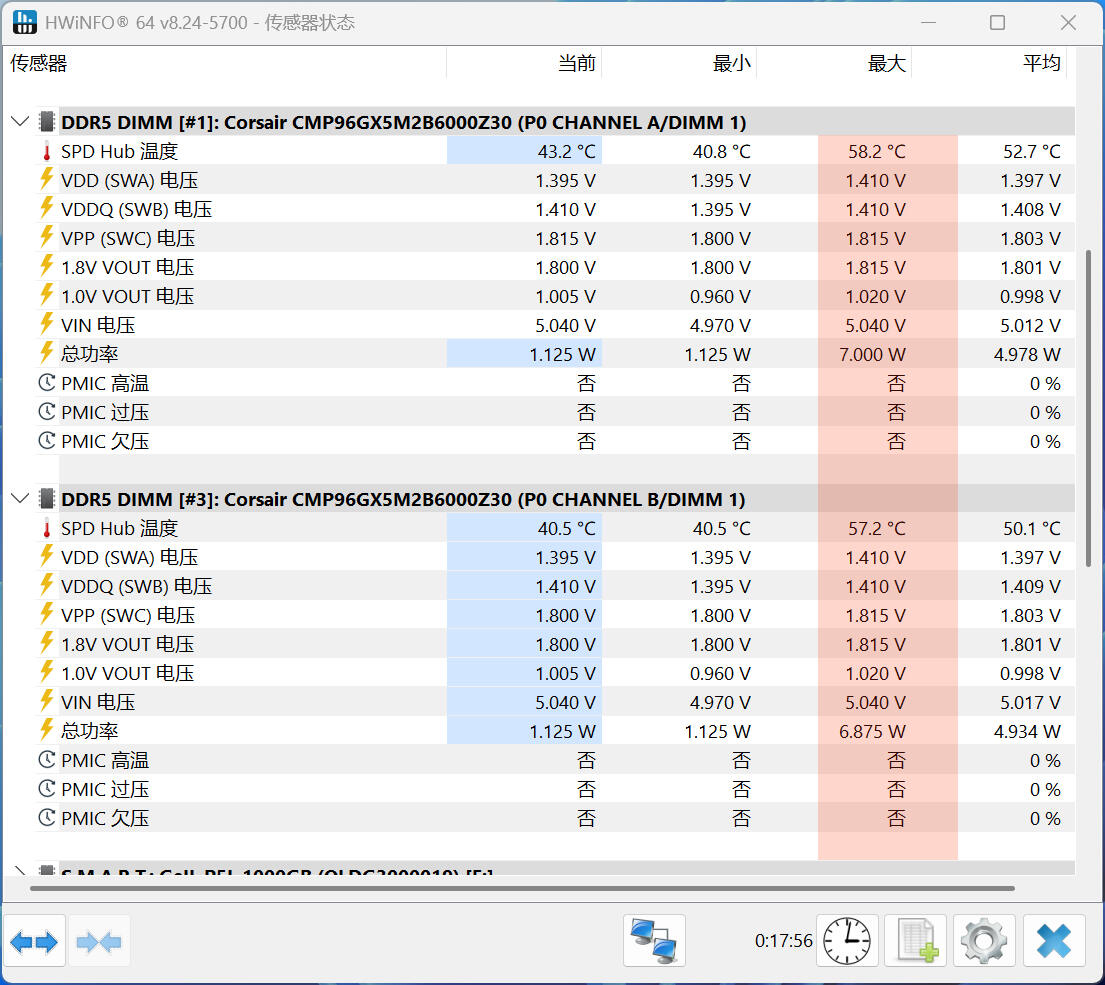
Task: Click the vertical scrollbar thumb
Action: 1089,407
